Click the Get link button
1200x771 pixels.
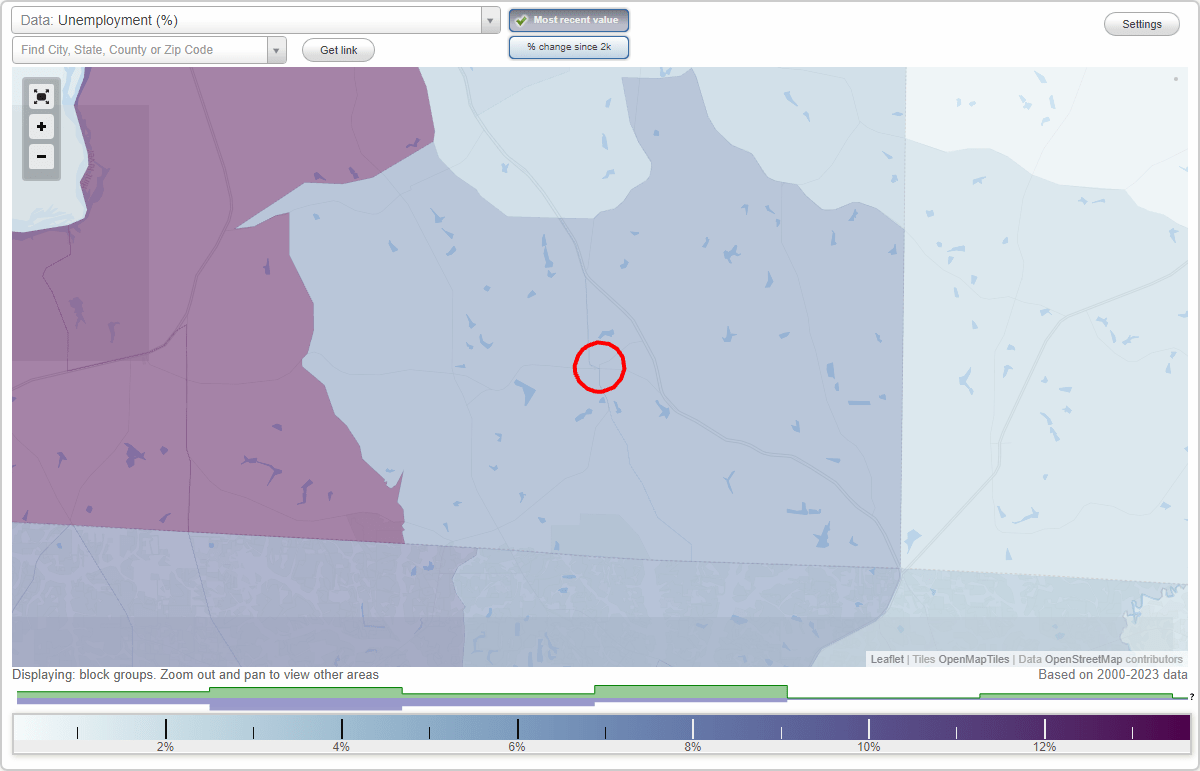338,50
